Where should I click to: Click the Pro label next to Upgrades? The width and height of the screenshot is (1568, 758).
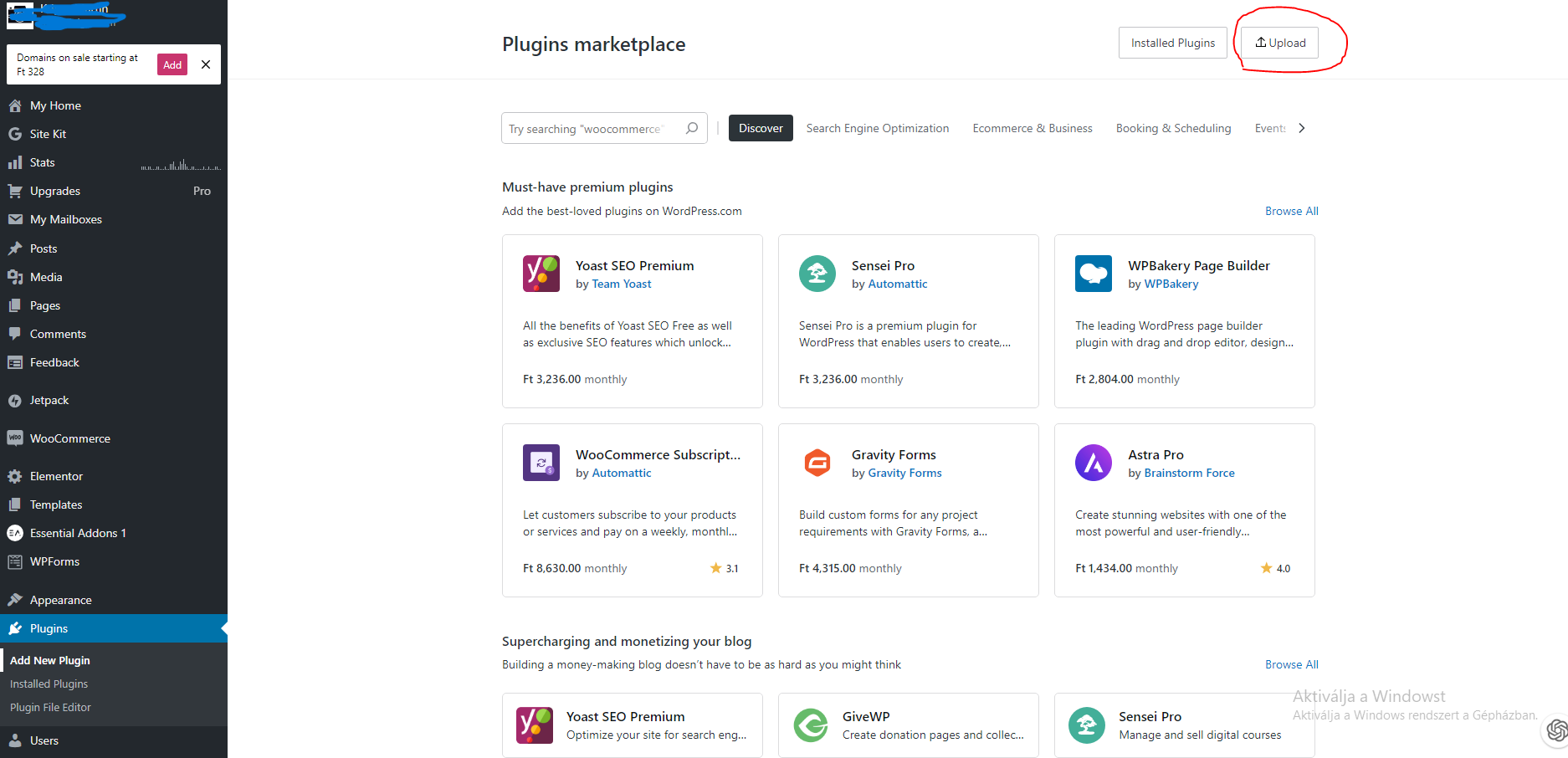(202, 191)
